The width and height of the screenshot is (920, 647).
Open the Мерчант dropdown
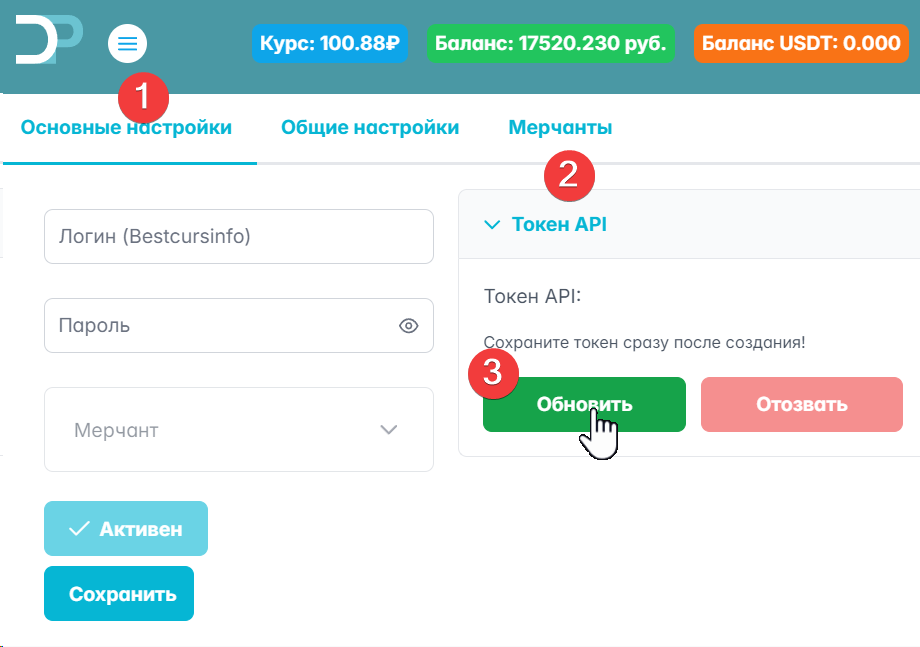pos(238,430)
